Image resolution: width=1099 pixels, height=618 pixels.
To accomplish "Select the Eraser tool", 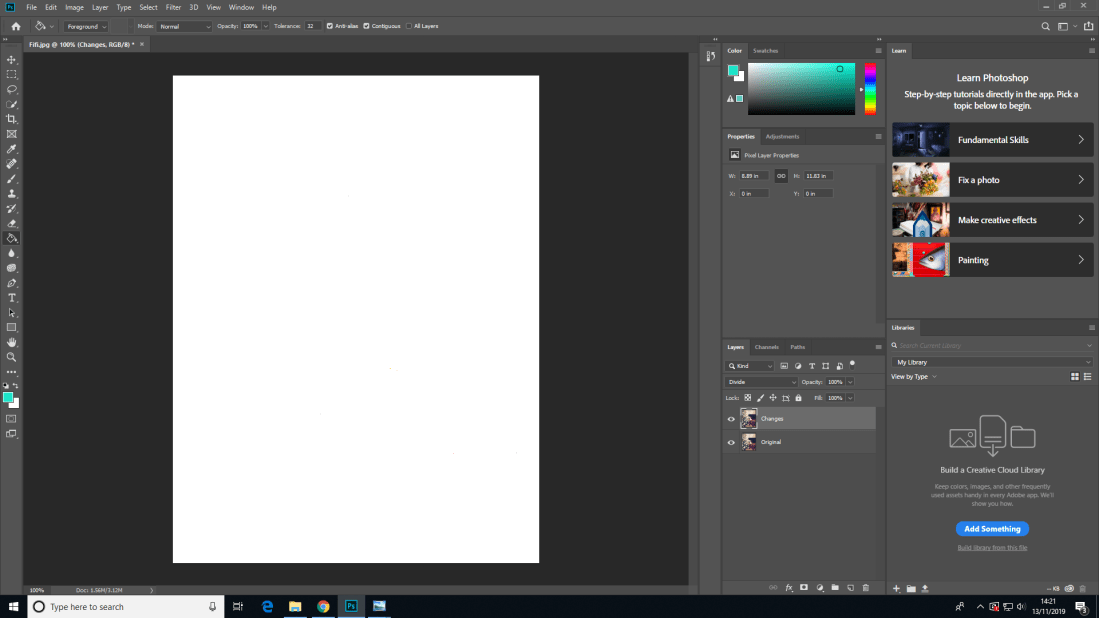I will tap(12, 223).
